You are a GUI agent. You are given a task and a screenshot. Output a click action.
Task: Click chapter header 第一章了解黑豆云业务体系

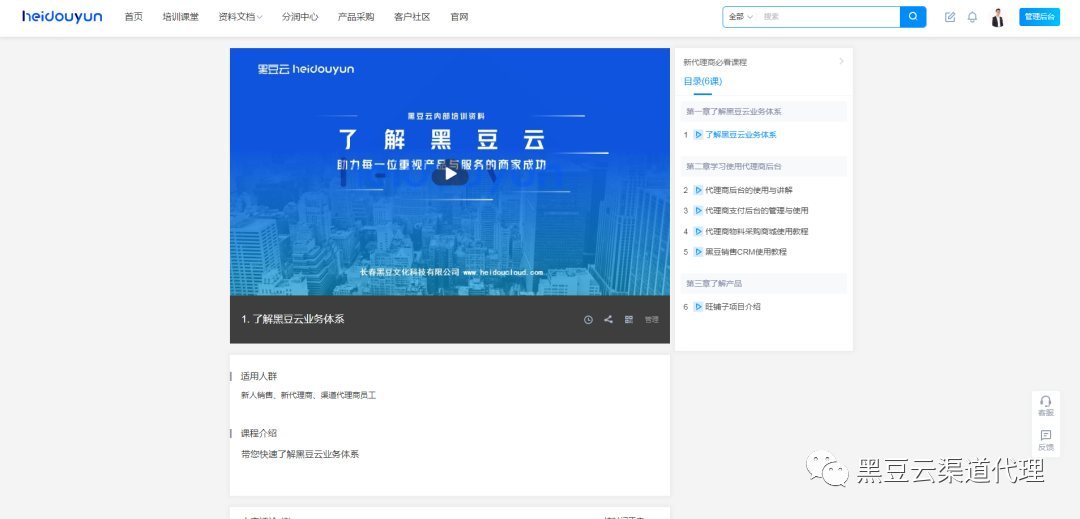tap(763, 111)
